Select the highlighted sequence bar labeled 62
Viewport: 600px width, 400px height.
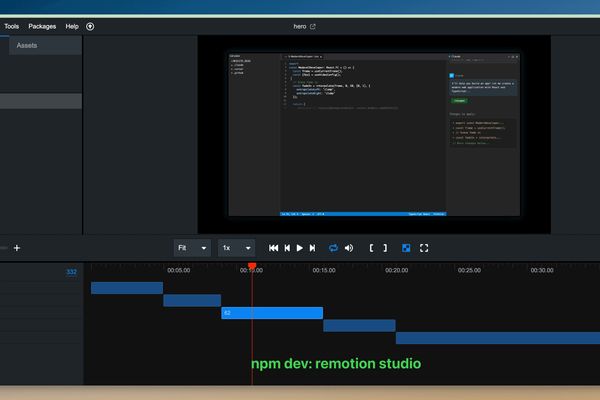272,313
